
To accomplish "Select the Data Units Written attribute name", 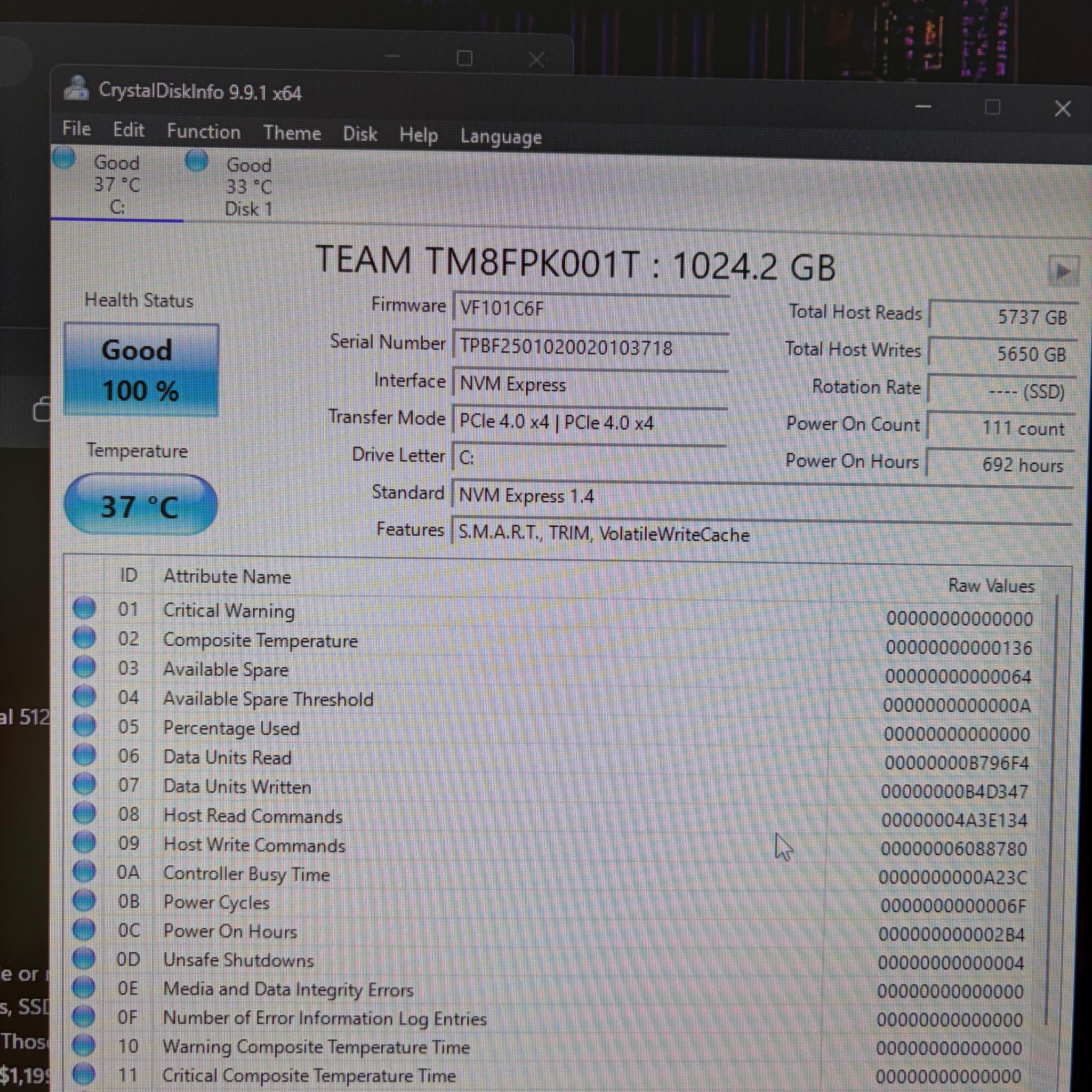I will tap(237, 787).
